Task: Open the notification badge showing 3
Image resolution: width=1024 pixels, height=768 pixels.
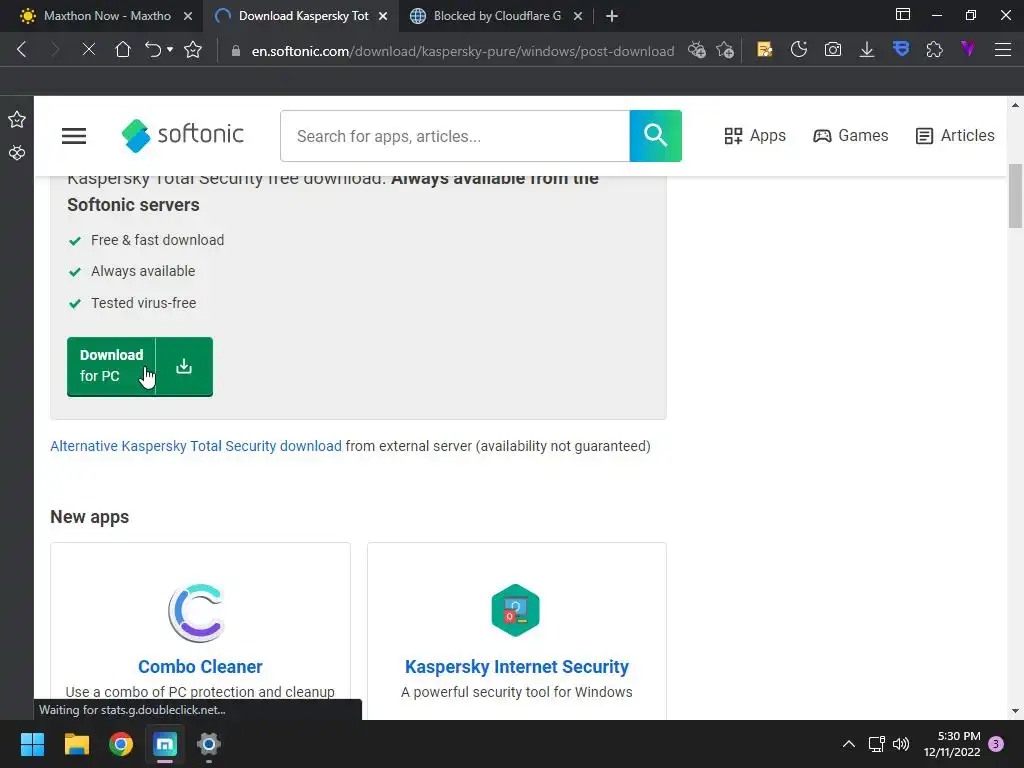Action: point(996,744)
